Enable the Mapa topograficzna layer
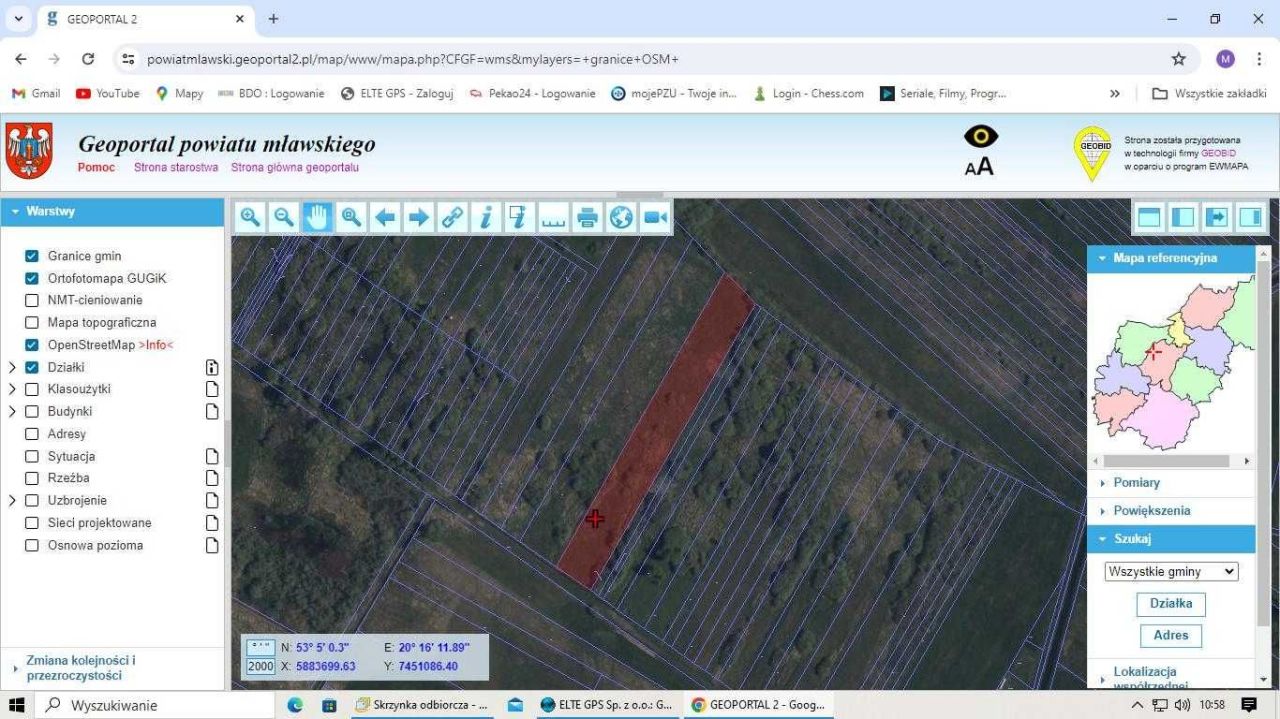Image resolution: width=1280 pixels, height=719 pixels. pos(32,323)
